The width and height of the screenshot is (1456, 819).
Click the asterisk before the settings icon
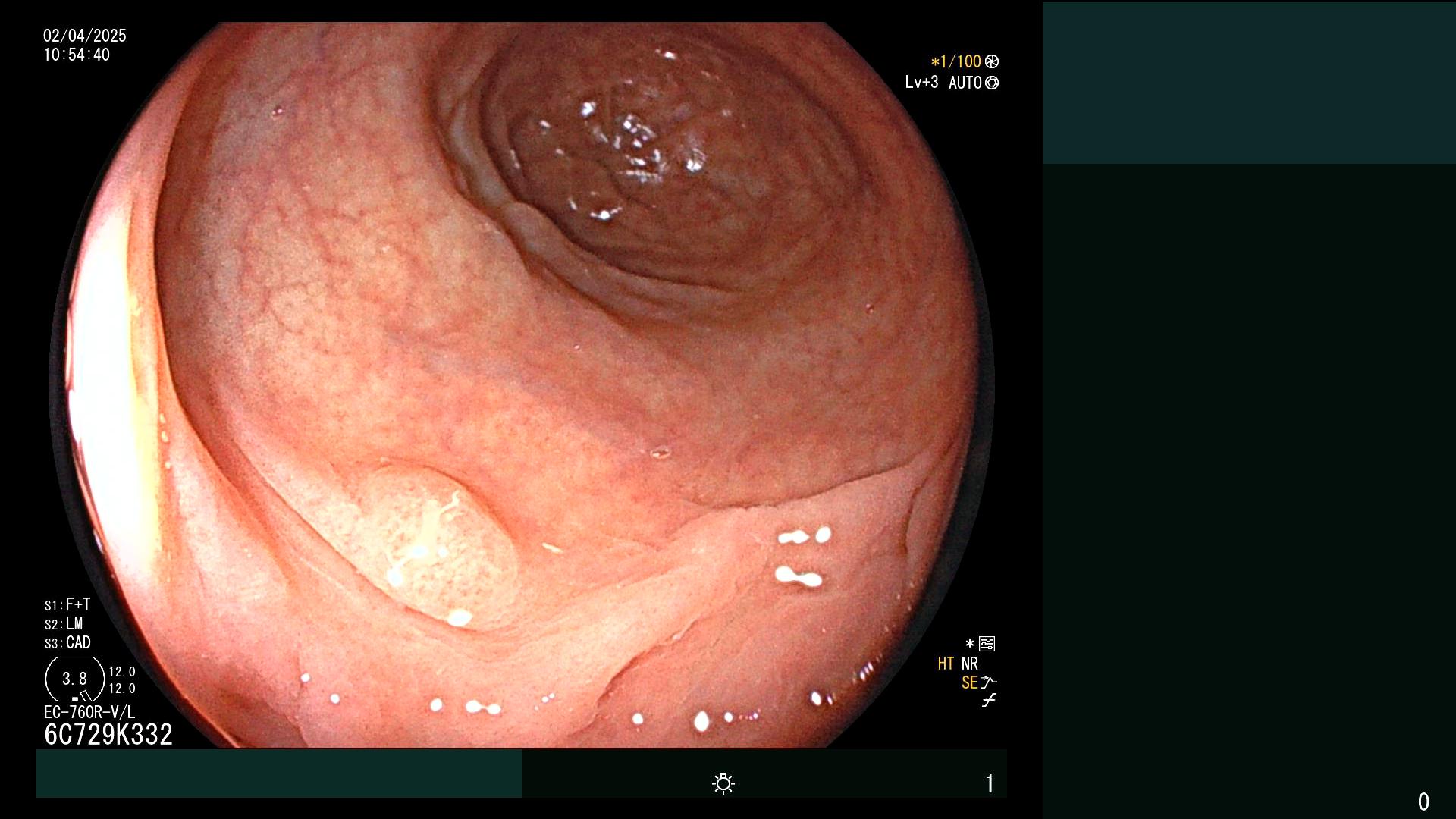coord(970,643)
